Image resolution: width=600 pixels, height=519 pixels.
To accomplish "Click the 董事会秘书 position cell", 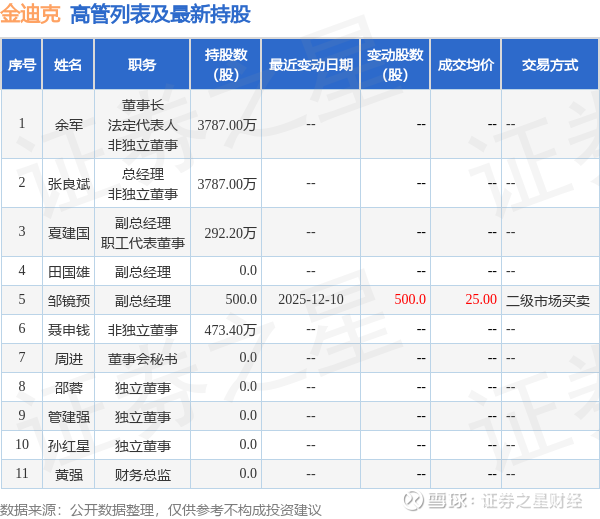I will 142,359.
